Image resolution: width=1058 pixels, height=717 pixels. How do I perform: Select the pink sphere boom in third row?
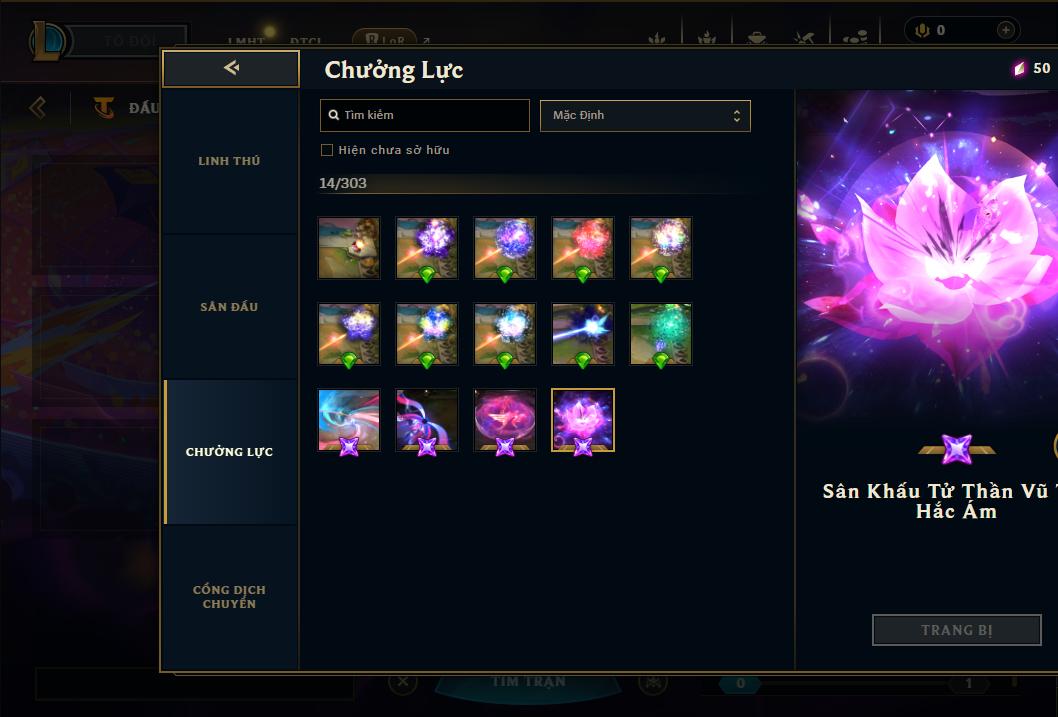pyautogui.click(x=505, y=420)
